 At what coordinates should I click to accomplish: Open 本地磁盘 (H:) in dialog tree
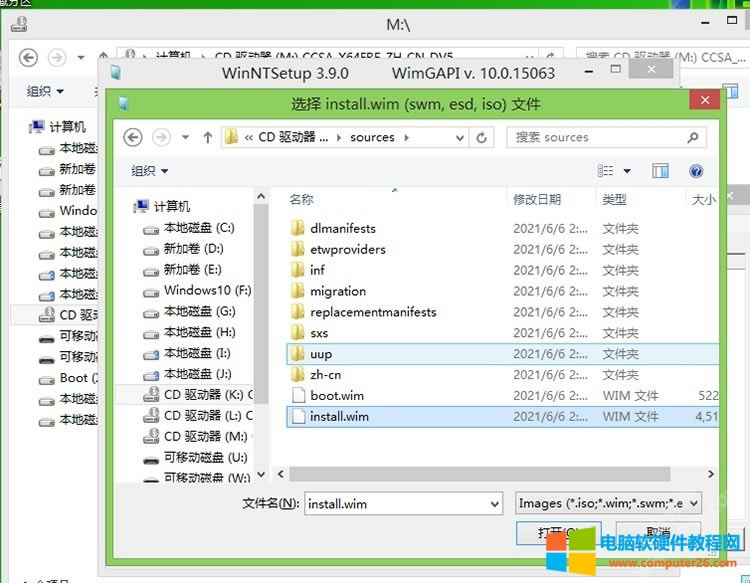click(x=189, y=332)
